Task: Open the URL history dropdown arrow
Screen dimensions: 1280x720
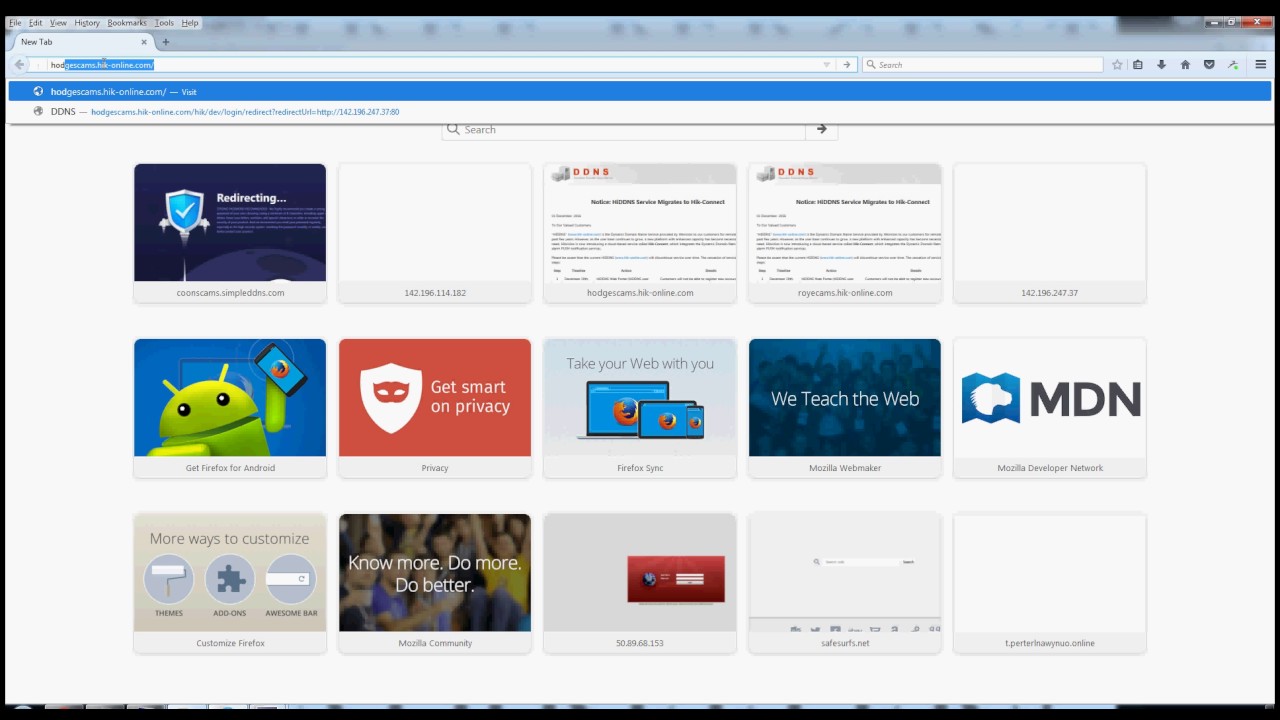Action: pyautogui.click(x=826, y=64)
